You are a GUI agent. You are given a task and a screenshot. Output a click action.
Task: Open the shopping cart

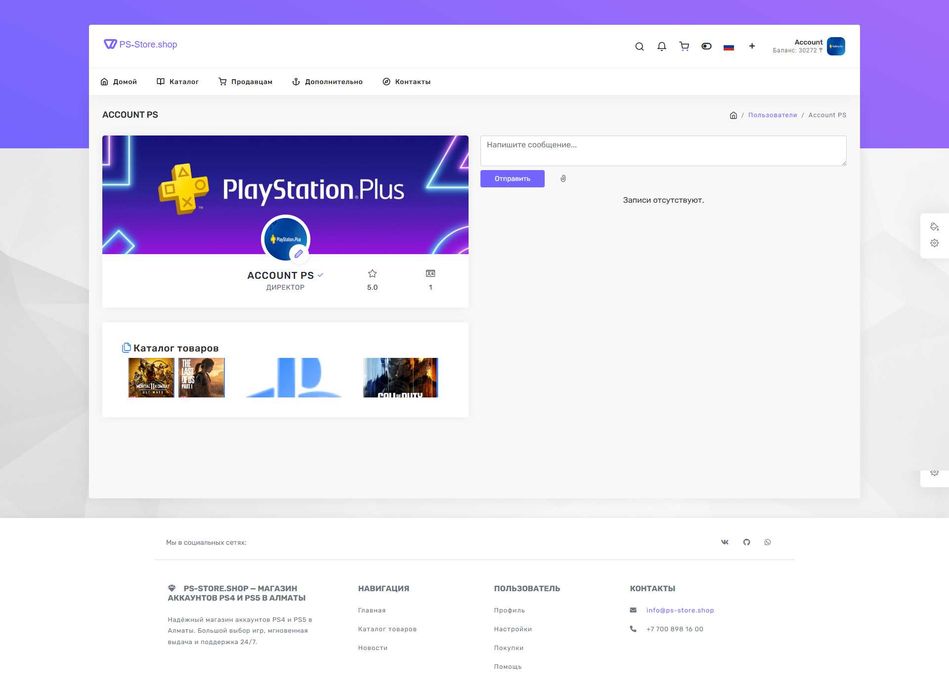pos(684,47)
